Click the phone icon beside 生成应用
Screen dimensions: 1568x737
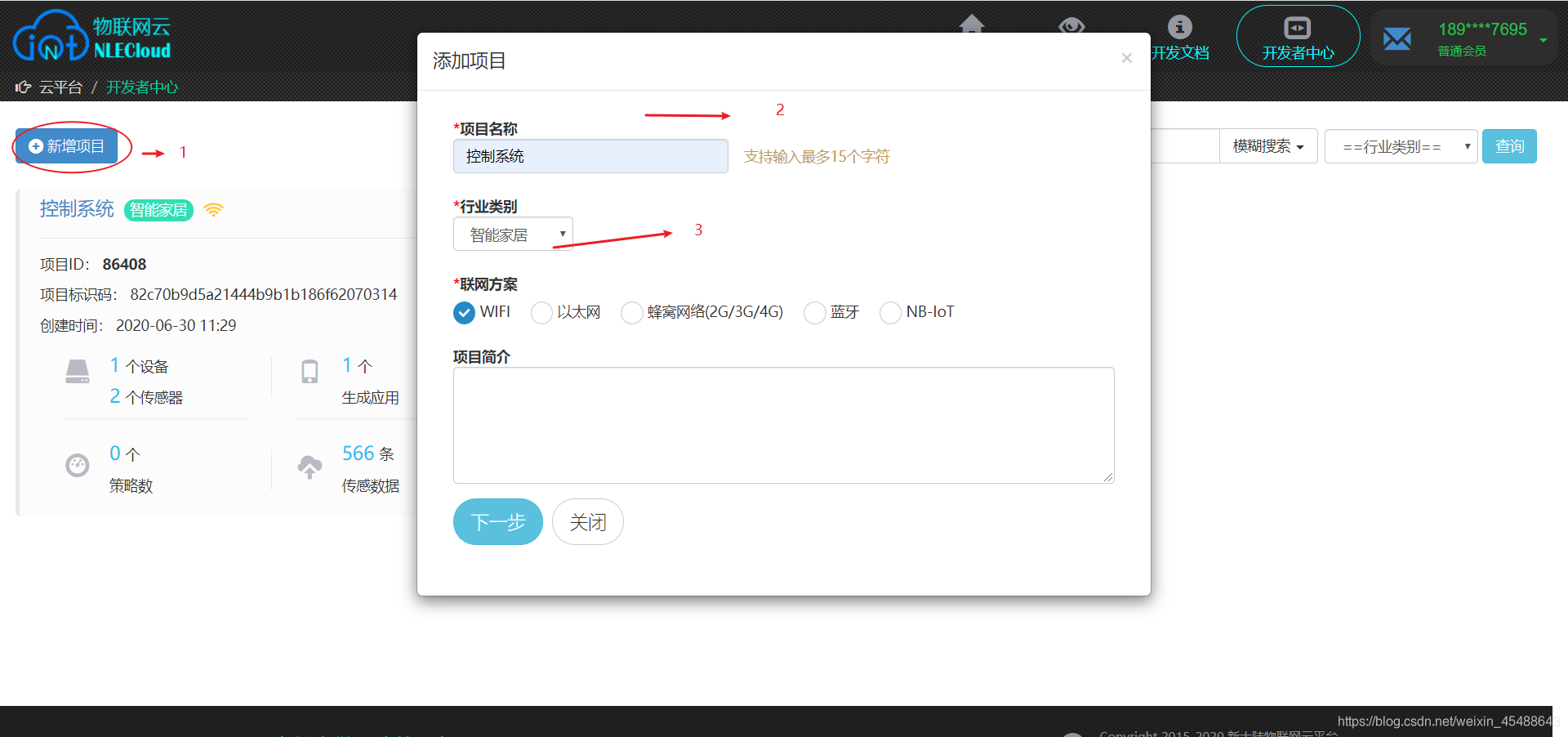pyautogui.click(x=310, y=372)
